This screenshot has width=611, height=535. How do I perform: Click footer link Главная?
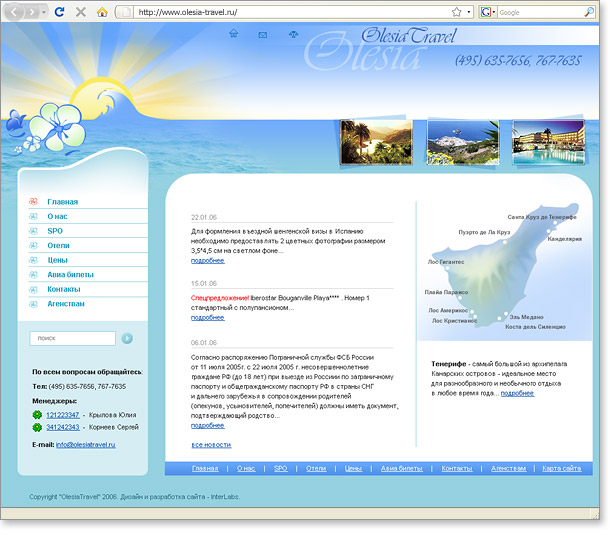(x=205, y=468)
